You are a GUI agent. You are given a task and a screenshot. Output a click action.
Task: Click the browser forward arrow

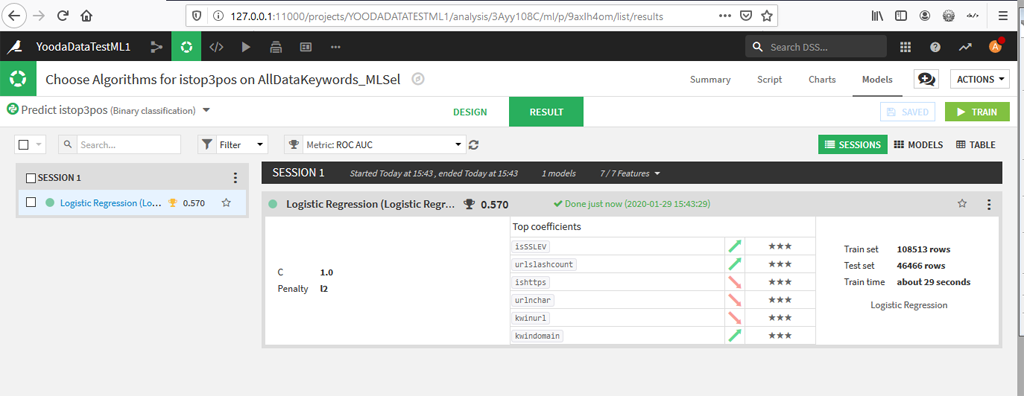(39, 16)
